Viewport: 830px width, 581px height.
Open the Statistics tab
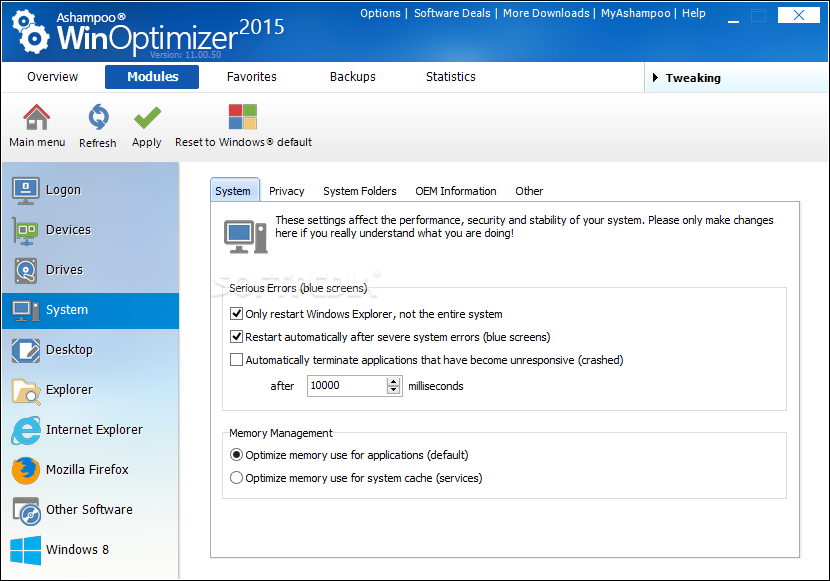pos(450,77)
